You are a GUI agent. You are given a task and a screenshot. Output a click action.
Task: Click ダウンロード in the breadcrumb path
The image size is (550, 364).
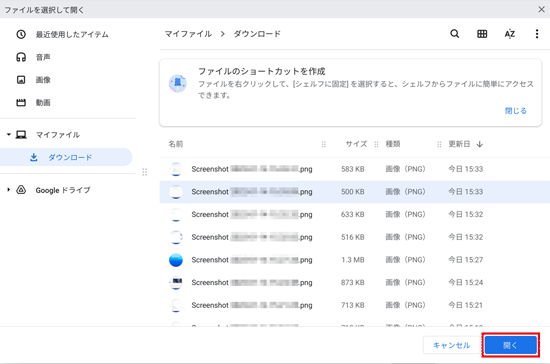[257, 34]
